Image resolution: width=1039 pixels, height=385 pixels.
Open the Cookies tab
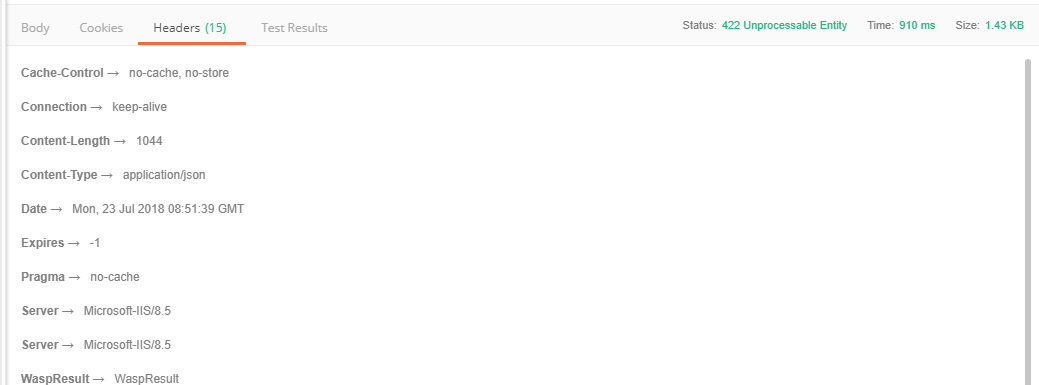[101, 28]
